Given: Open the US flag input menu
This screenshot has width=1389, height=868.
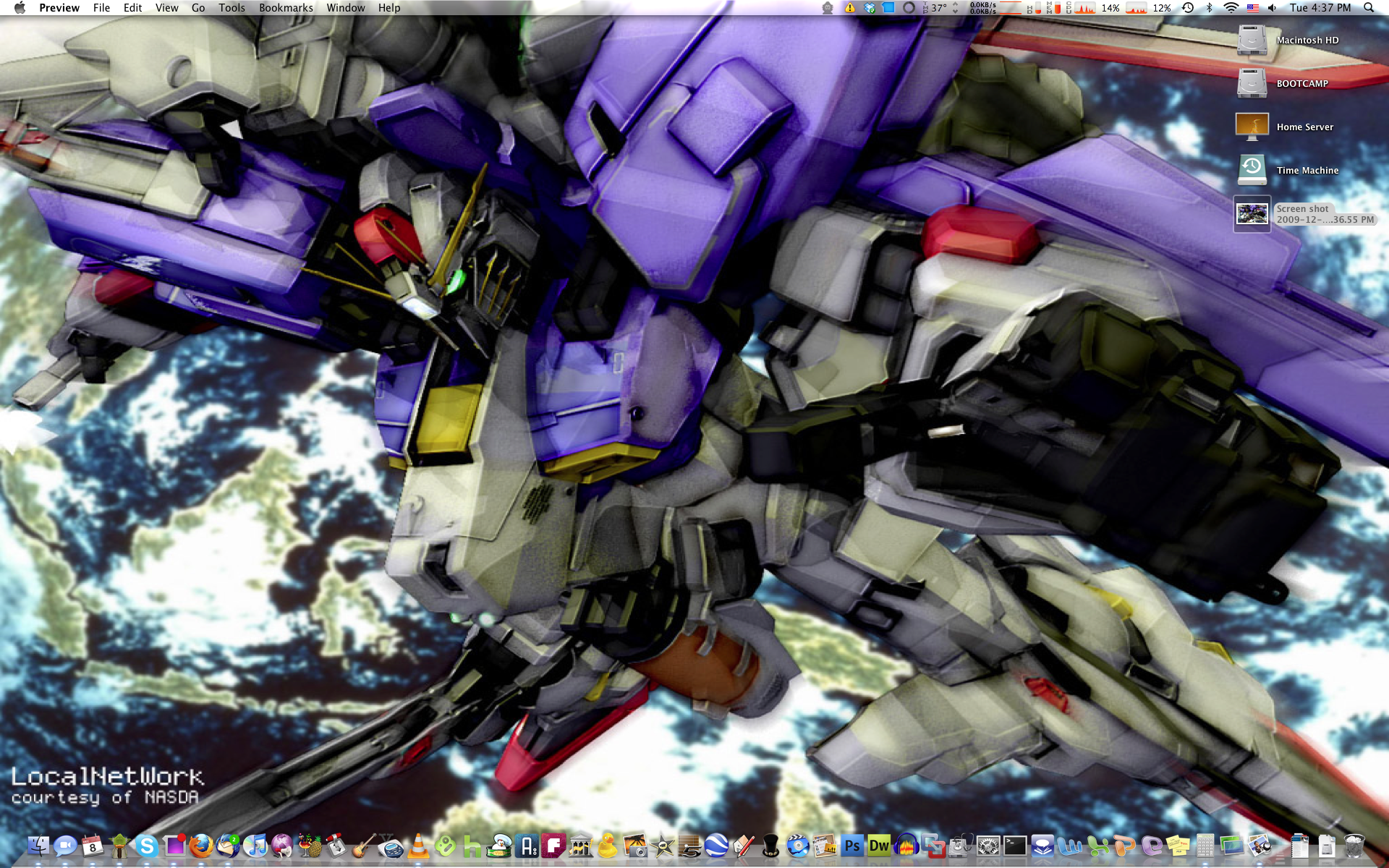Looking at the screenshot, I should tap(1252, 8).
